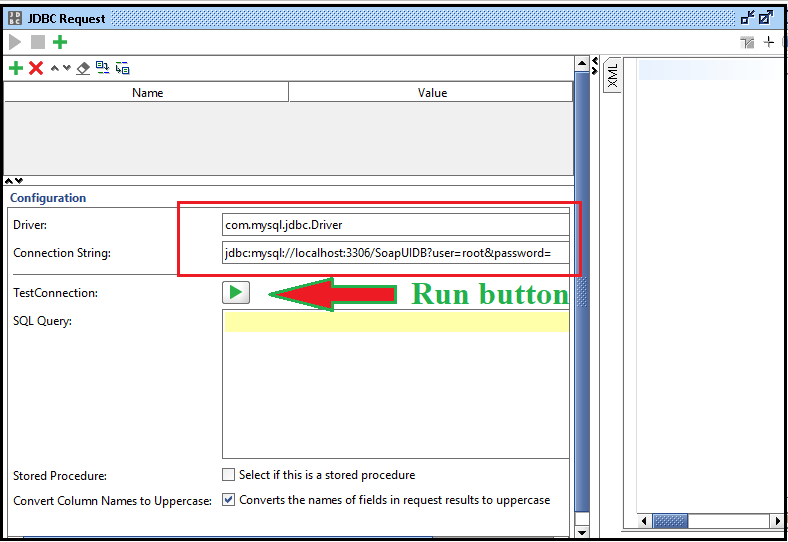Move property down with small down arrow
This screenshot has height=542, width=788.
pyautogui.click(x=66, y=68)
